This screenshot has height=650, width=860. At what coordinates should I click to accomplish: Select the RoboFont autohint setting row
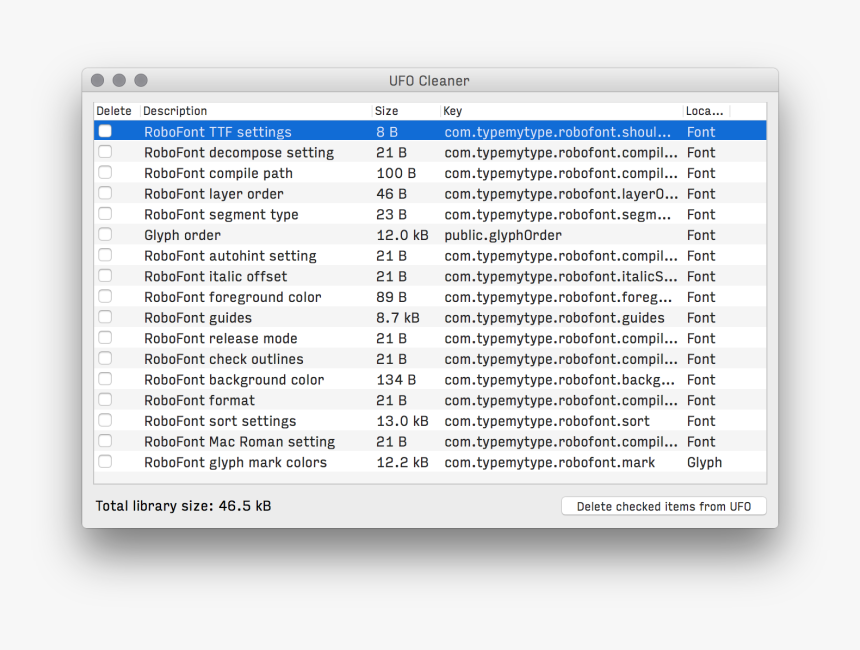pyautogui.click(x=430, y=256)
